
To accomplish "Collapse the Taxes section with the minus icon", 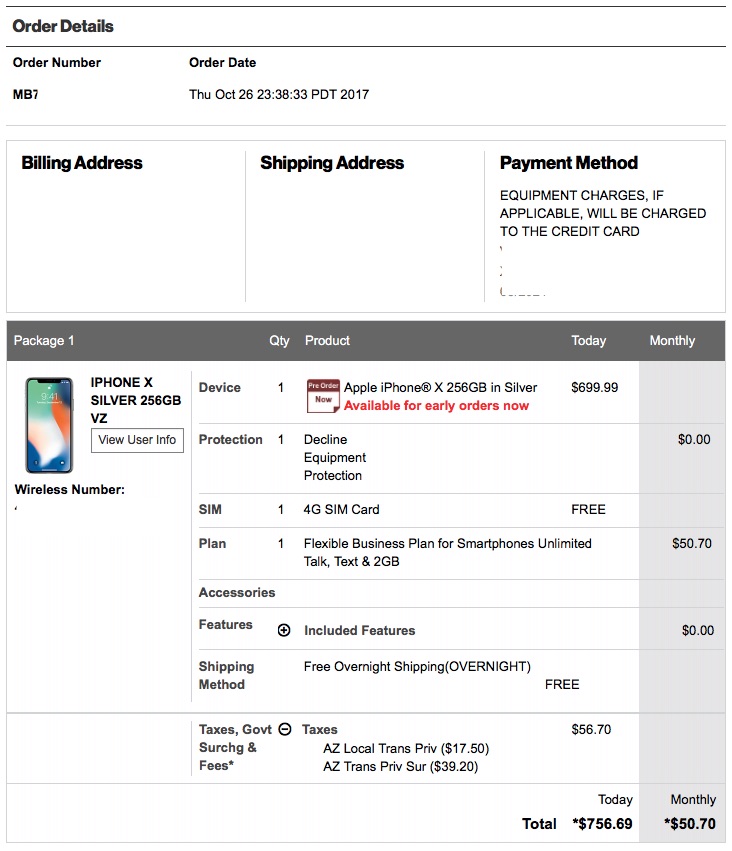I will coord(285,729).
